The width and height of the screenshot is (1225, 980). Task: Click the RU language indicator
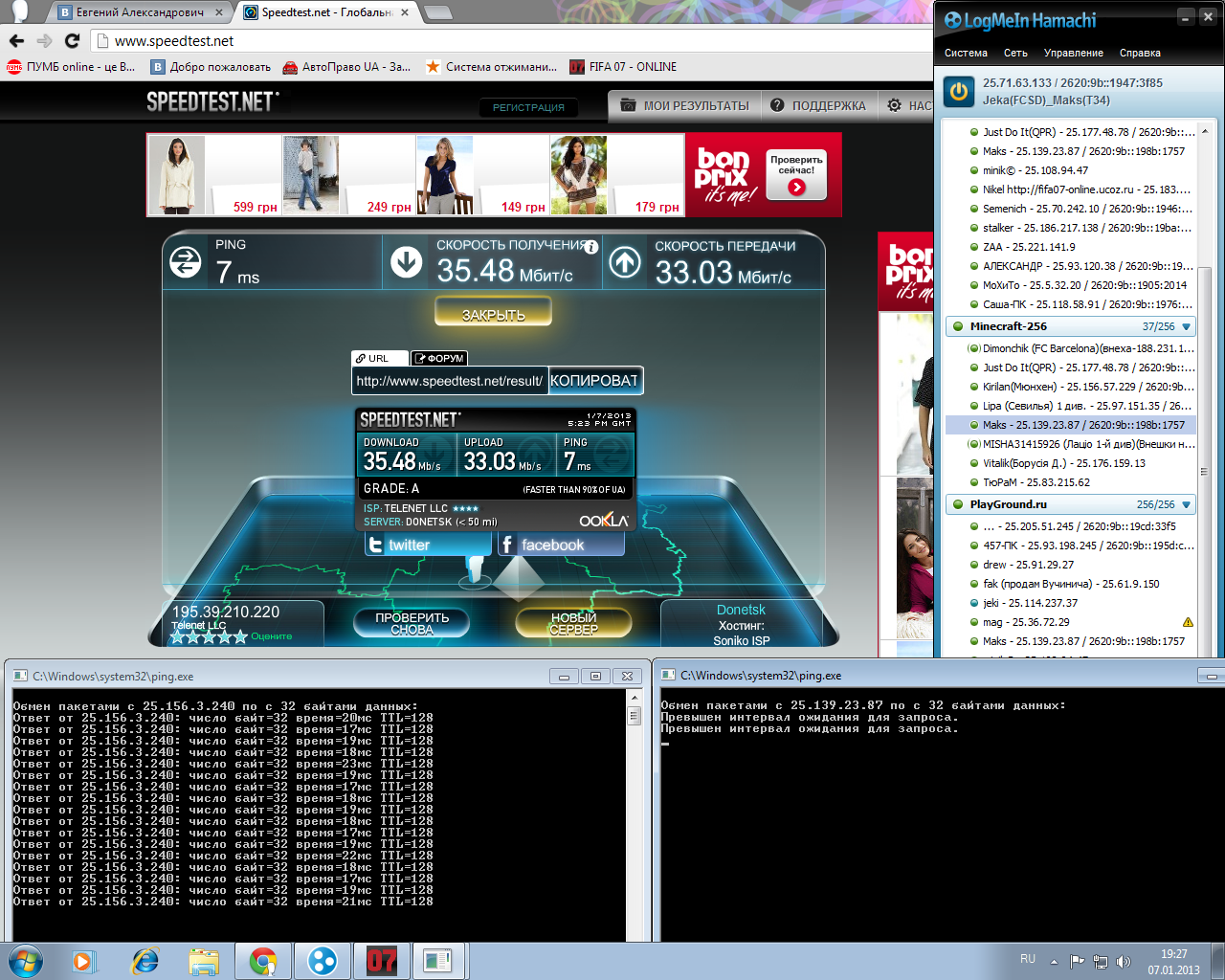tap(1028, 959)
